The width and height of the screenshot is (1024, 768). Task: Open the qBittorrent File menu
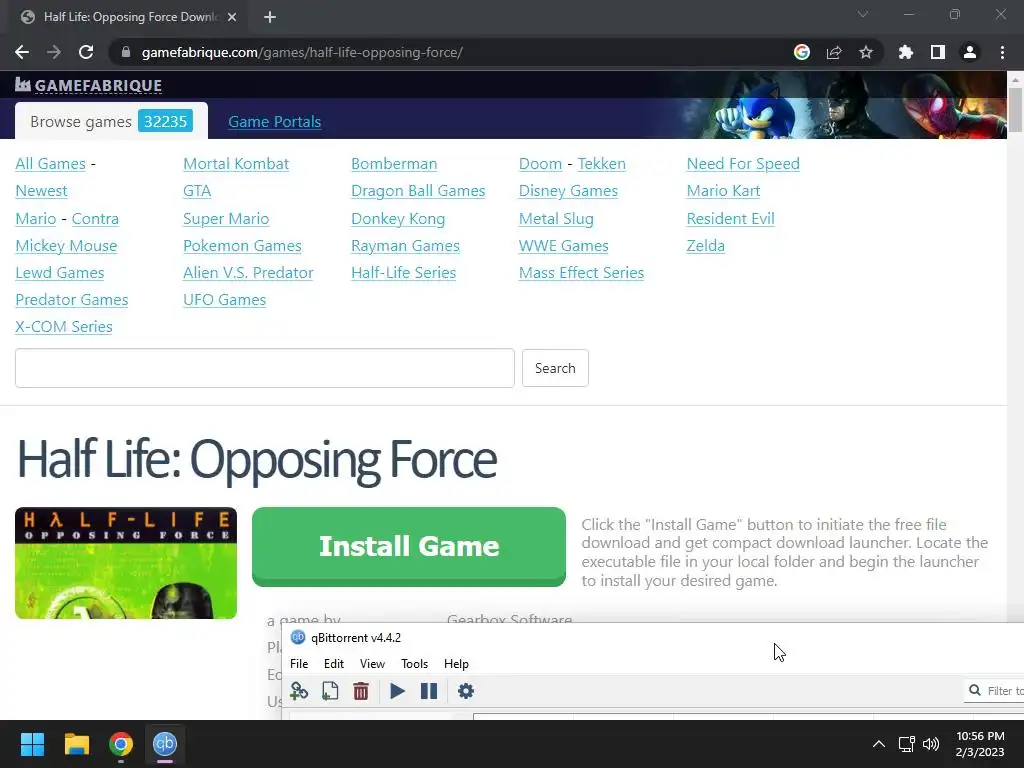(299, 664)
